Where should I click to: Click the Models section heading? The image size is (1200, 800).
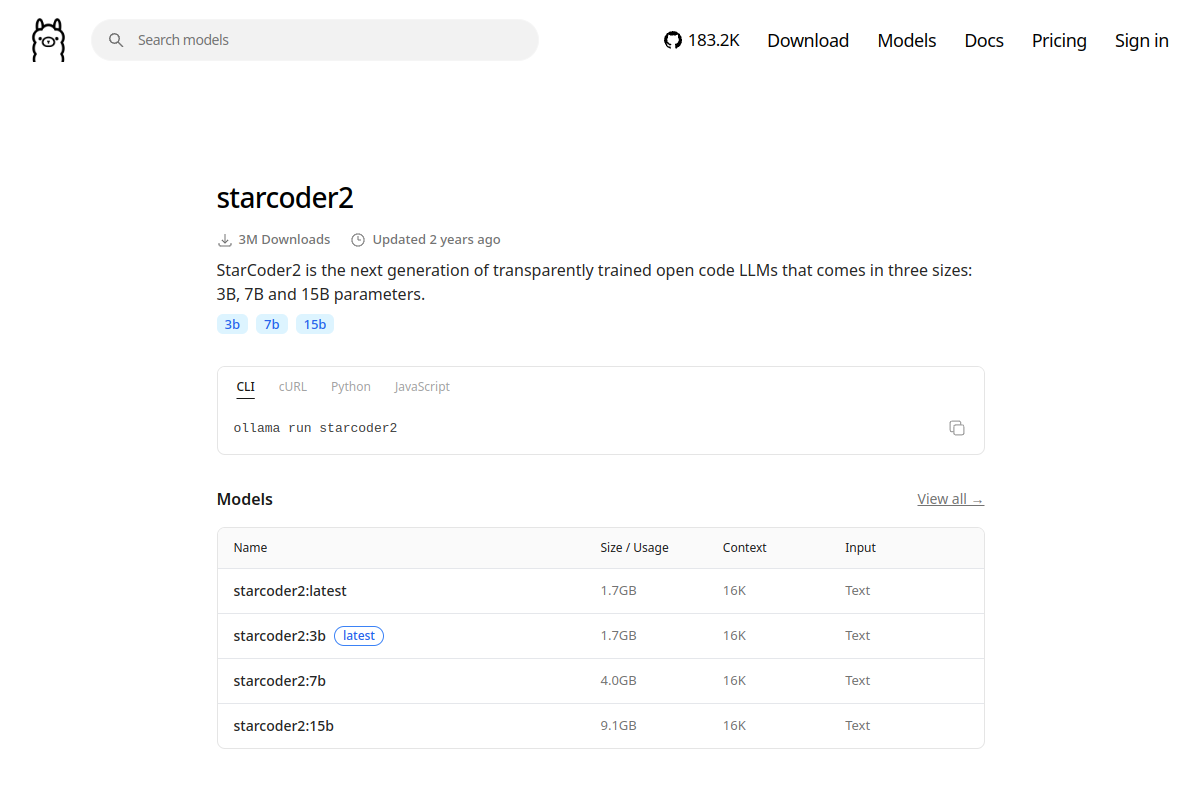(245, 499)
